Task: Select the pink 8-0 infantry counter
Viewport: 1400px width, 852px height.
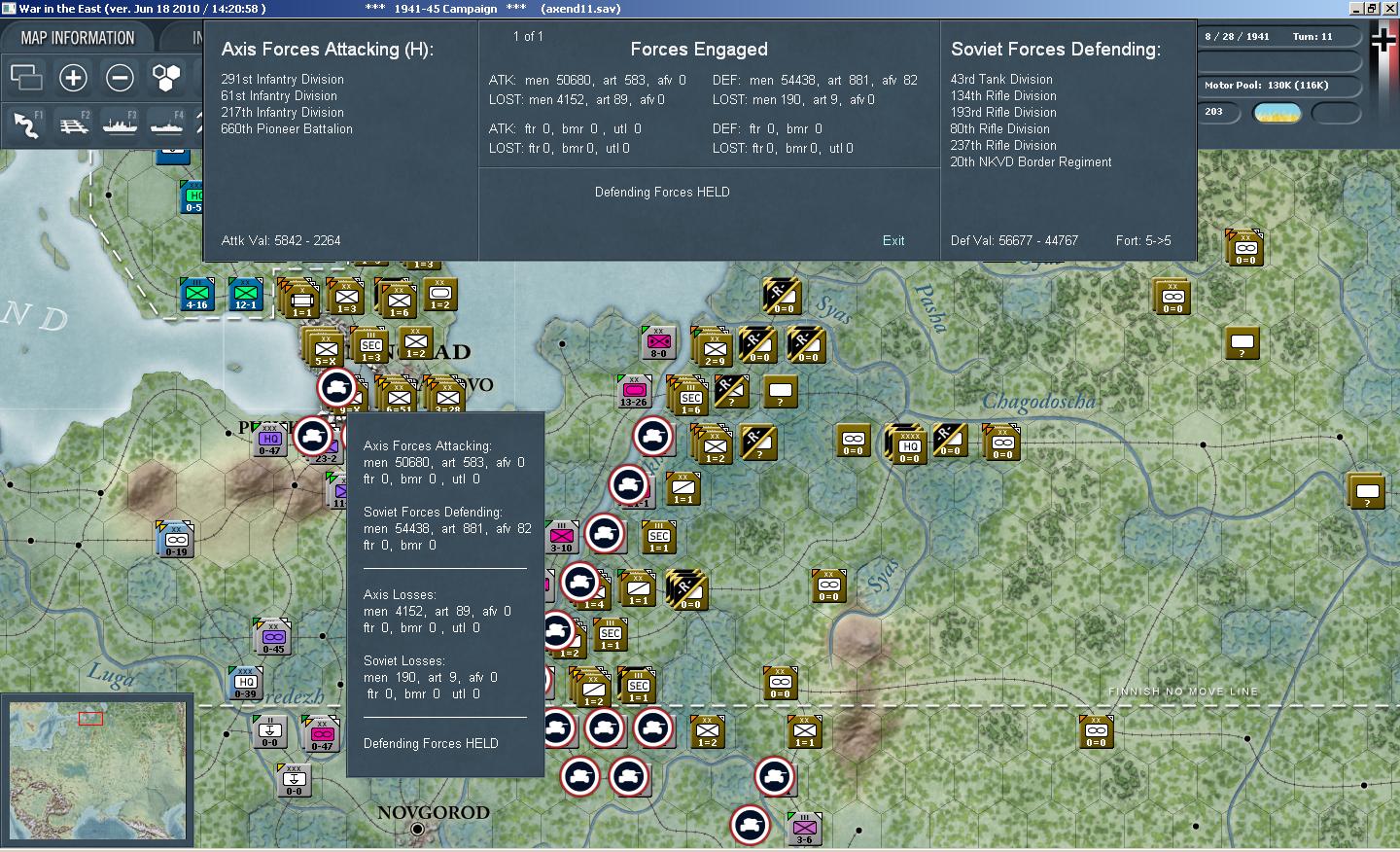Action: (x=658, y=343)
